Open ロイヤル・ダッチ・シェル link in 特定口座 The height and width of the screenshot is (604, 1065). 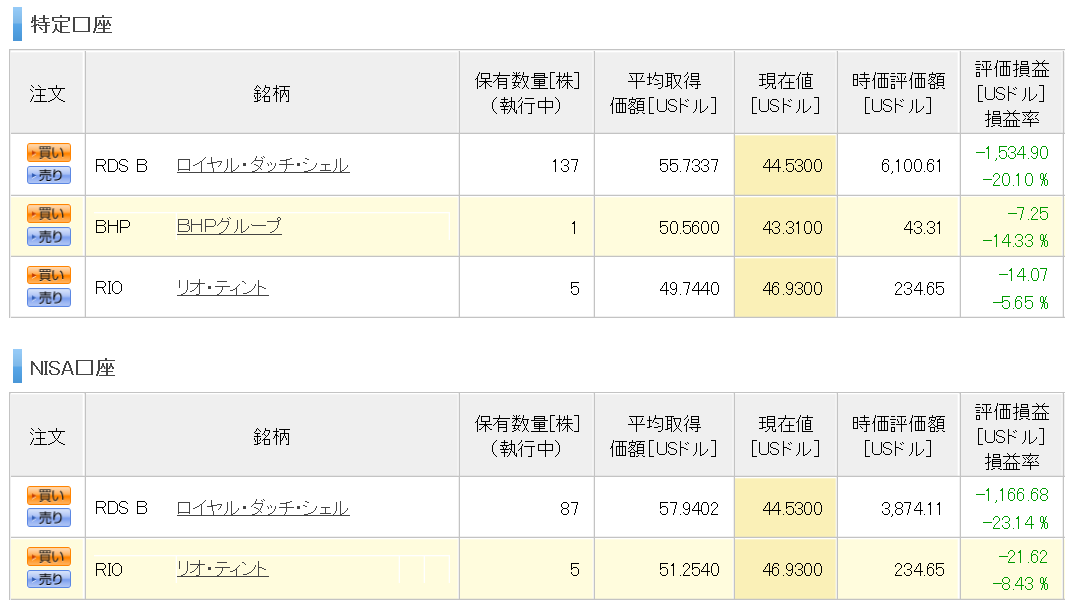click(263, 165)
